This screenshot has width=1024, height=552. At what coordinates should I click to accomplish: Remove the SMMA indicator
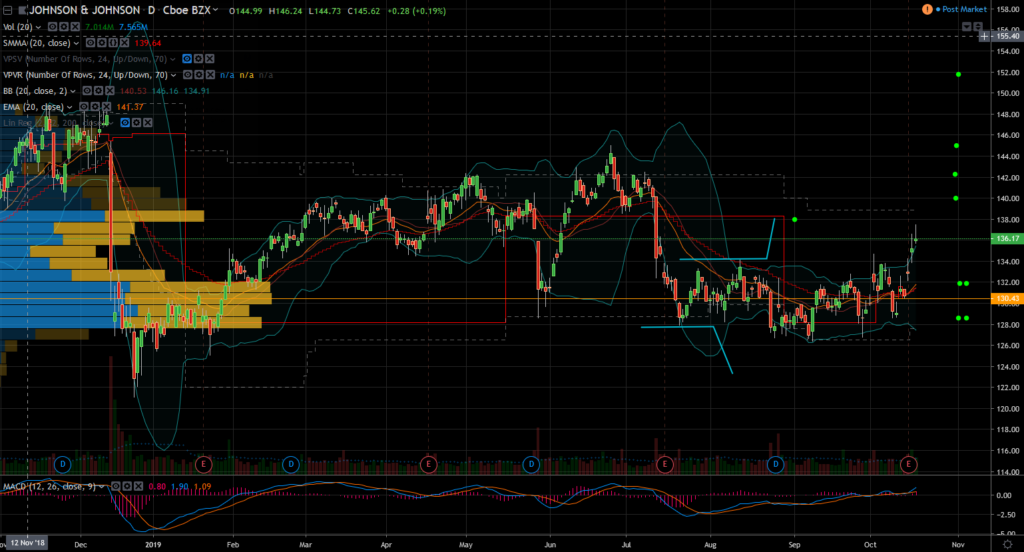tap(124, 42)
